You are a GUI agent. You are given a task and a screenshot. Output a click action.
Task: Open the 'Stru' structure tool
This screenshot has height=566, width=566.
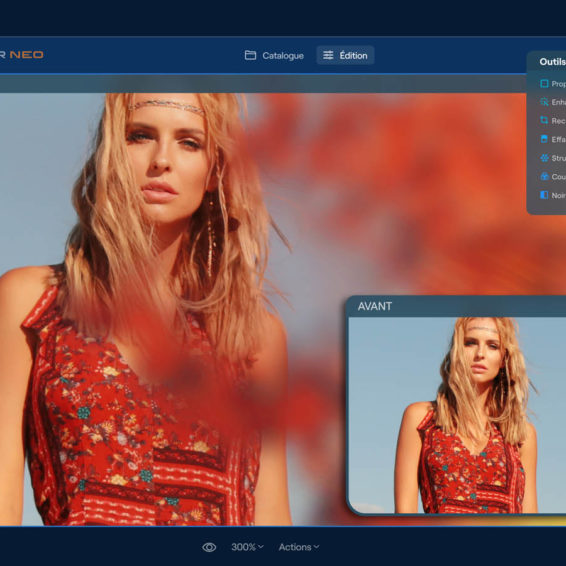pos(552,158)
